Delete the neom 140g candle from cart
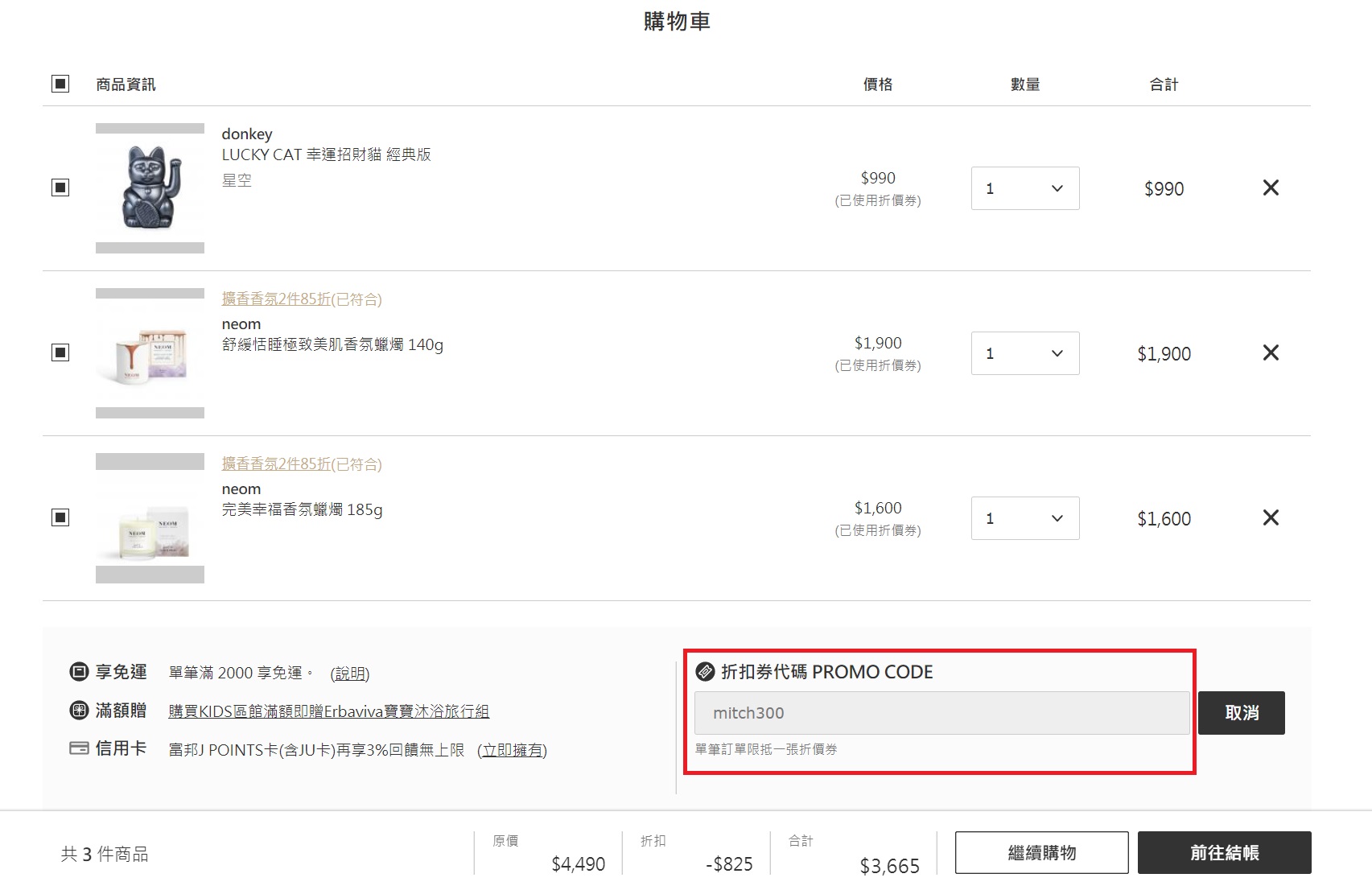This screenshot has width=1372, height=886. tap(1271, 352)
